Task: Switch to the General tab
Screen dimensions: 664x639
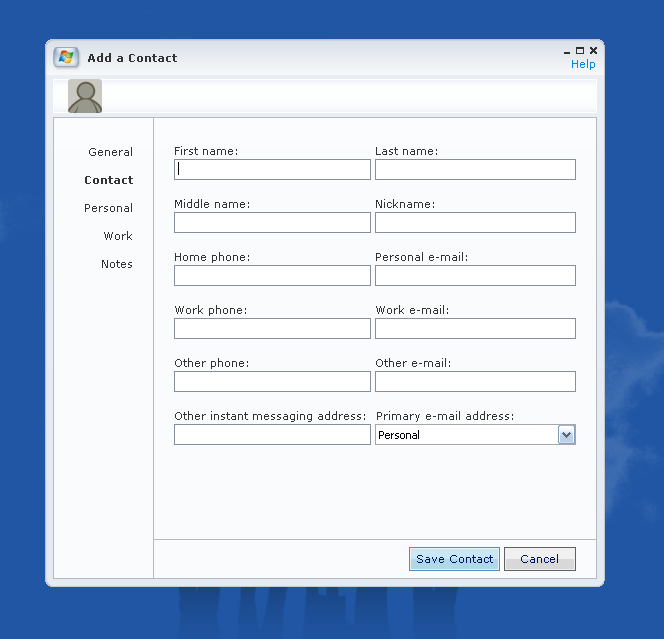Action: (110, 152)
